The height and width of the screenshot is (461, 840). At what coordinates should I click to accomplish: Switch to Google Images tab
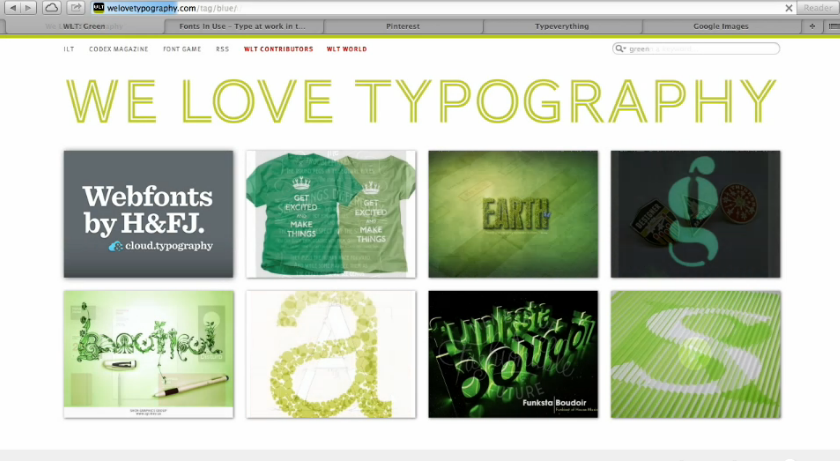pos(721,26)
